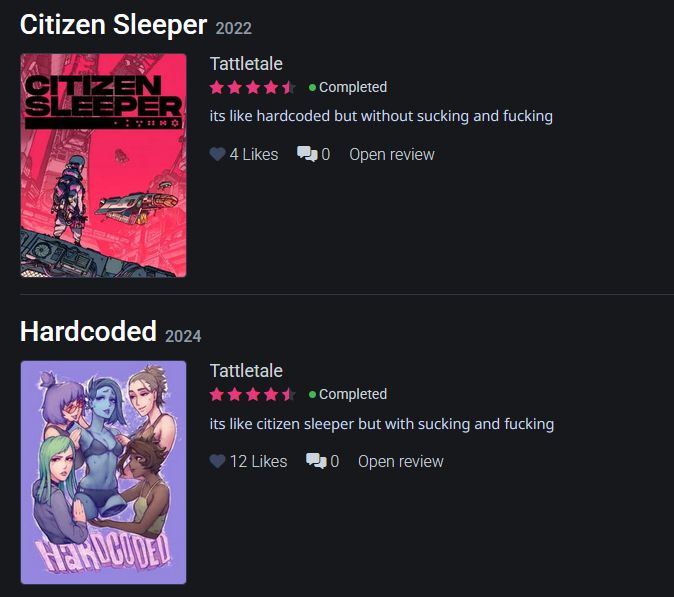The width and height of the screenshot is (674, 597).
Task: Click the star rating on Hardcoded review
Action: tap(252, 395)
